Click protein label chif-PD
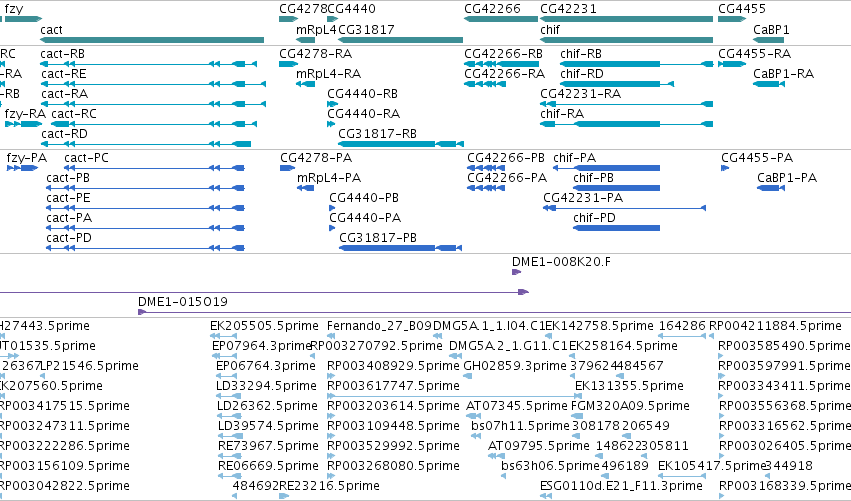 595,218
